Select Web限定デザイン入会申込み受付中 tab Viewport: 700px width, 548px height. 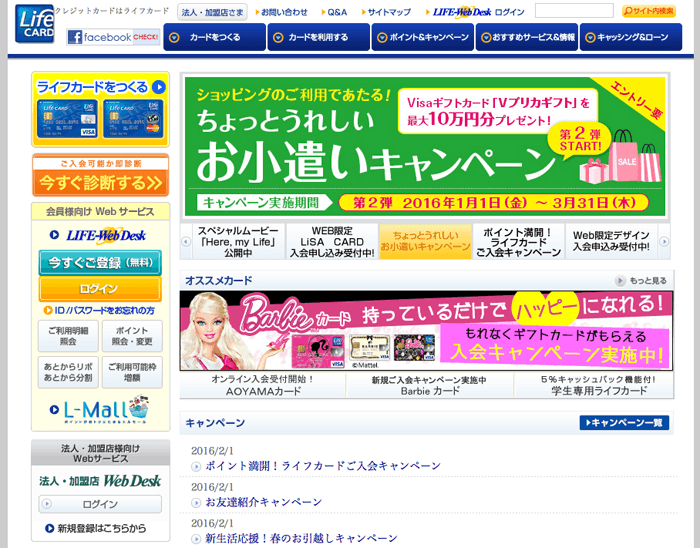coord(612,241)
